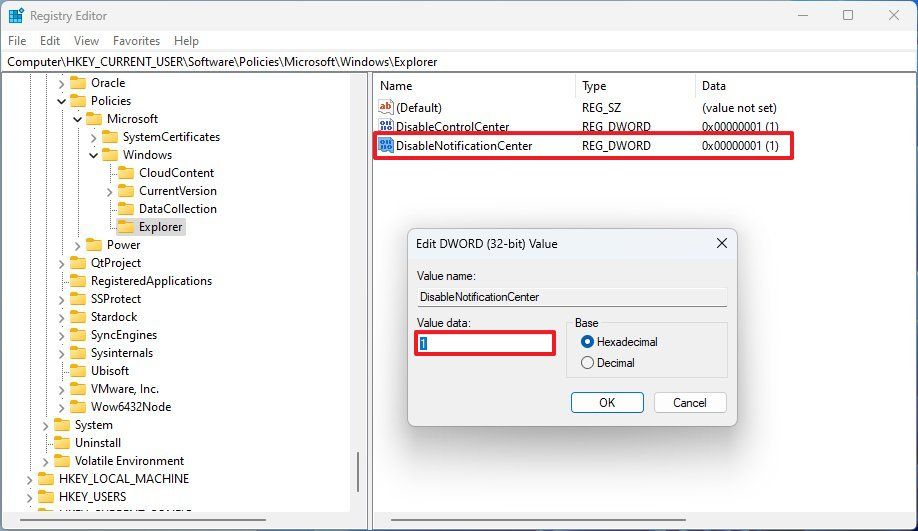This screenshot has width=918, height=531.
Task: Collapse the Microsoft key under Policies
Action: tap(77, 119)
